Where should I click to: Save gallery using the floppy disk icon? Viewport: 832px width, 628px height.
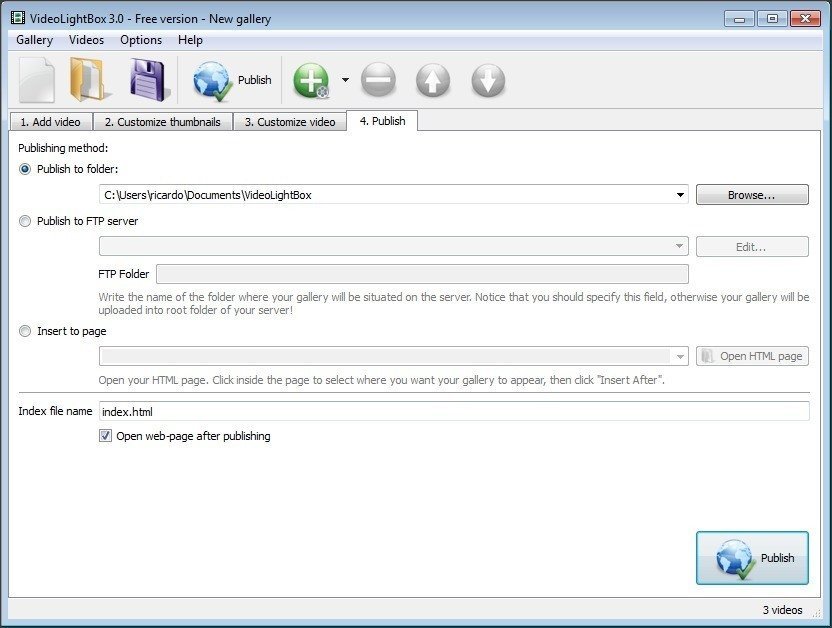click(x=149, y=80)
